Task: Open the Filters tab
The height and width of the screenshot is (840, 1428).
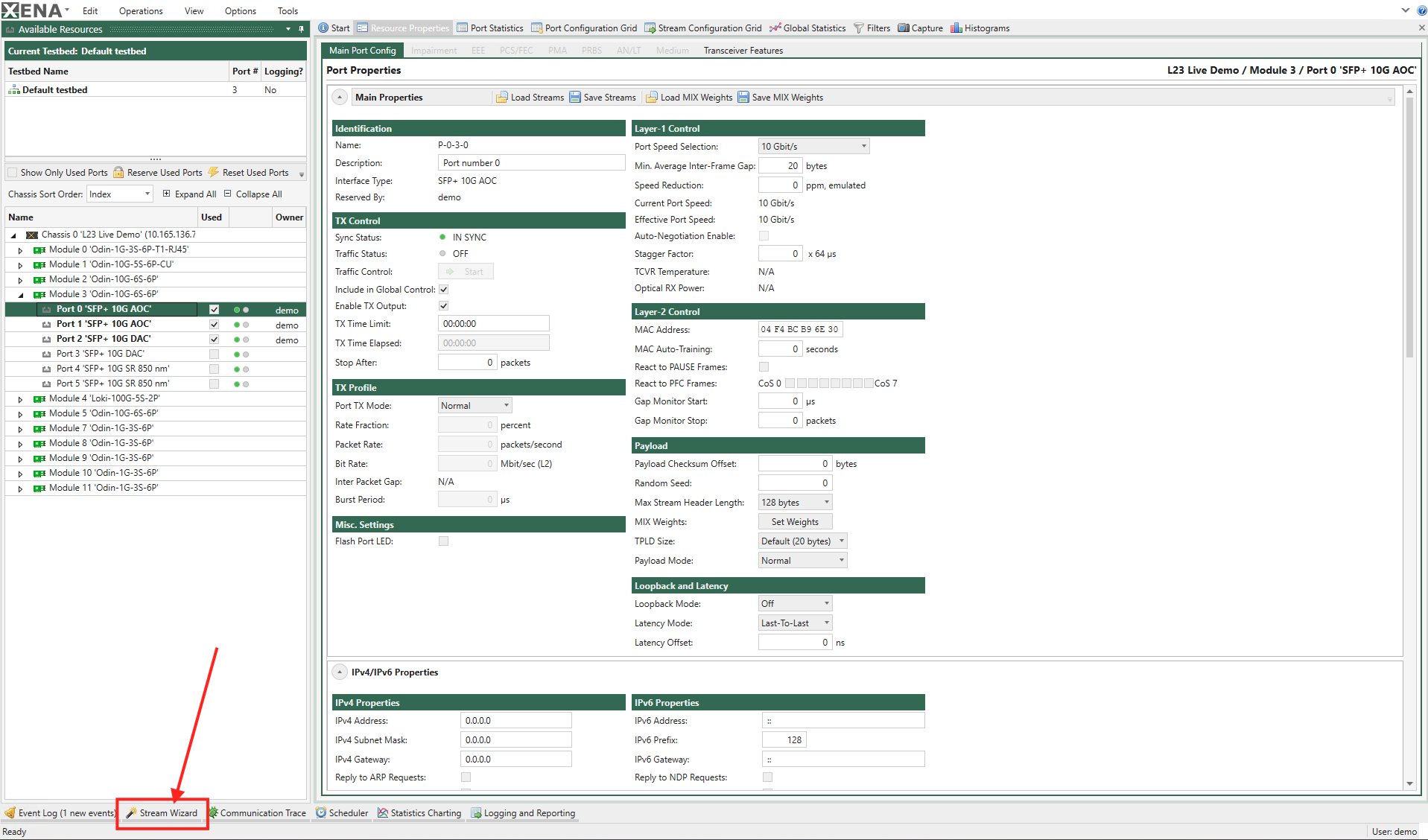Action: tap(872, 28)
